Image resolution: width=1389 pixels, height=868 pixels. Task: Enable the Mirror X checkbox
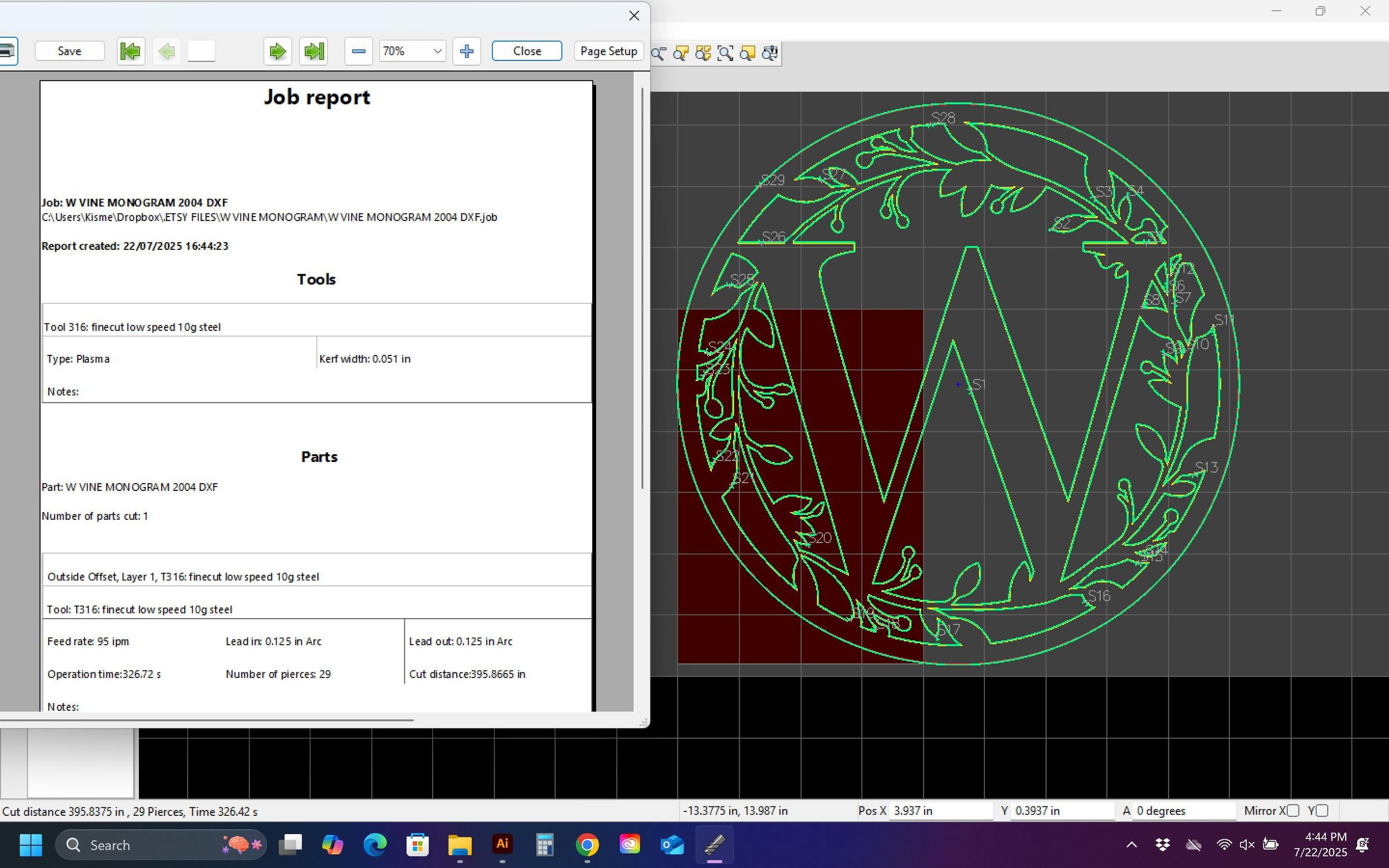[x=1292, y=811]
